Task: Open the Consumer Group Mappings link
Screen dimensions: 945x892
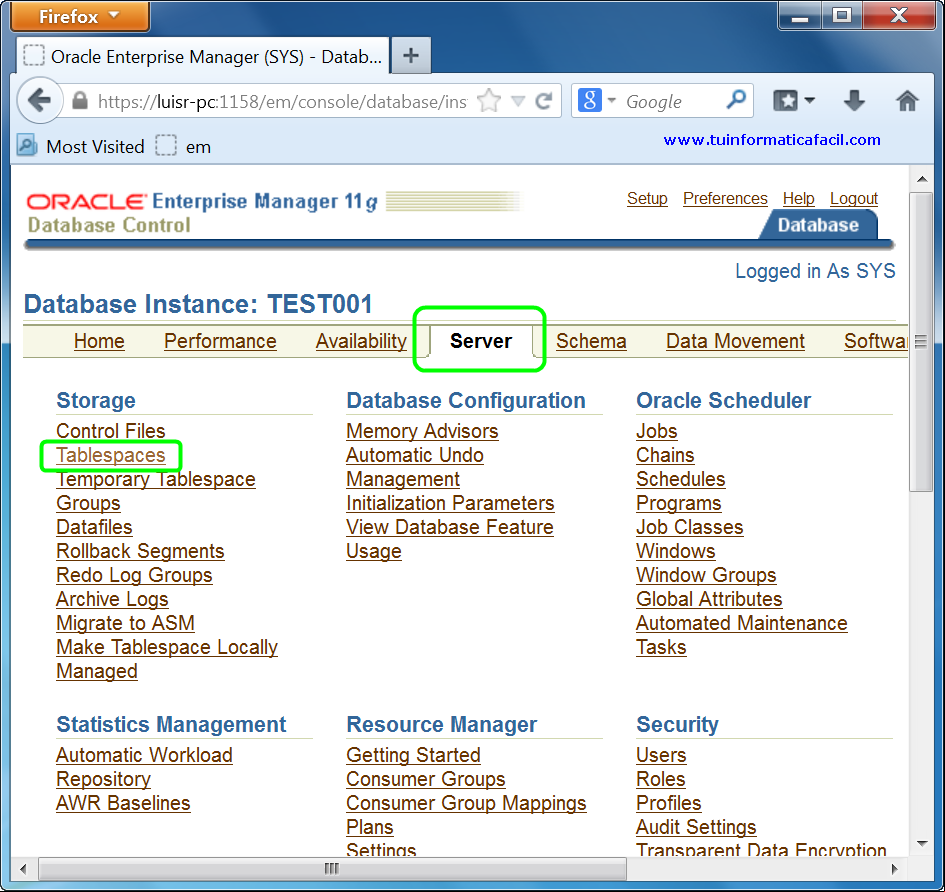Action: click(x=466, y=803)
